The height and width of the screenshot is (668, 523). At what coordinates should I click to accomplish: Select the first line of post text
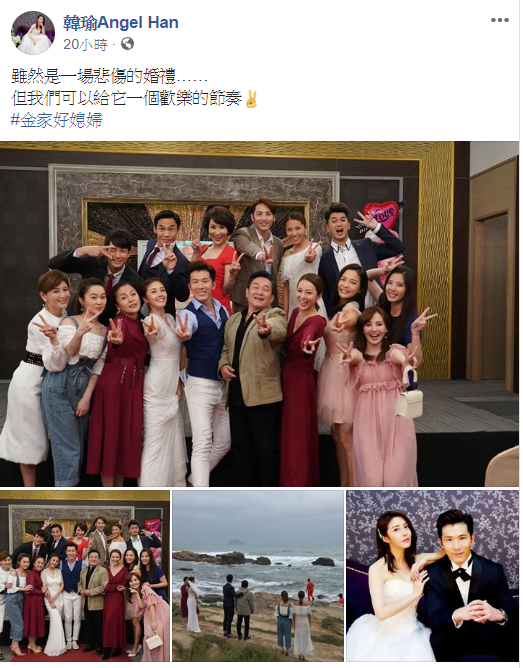point(109,78)
